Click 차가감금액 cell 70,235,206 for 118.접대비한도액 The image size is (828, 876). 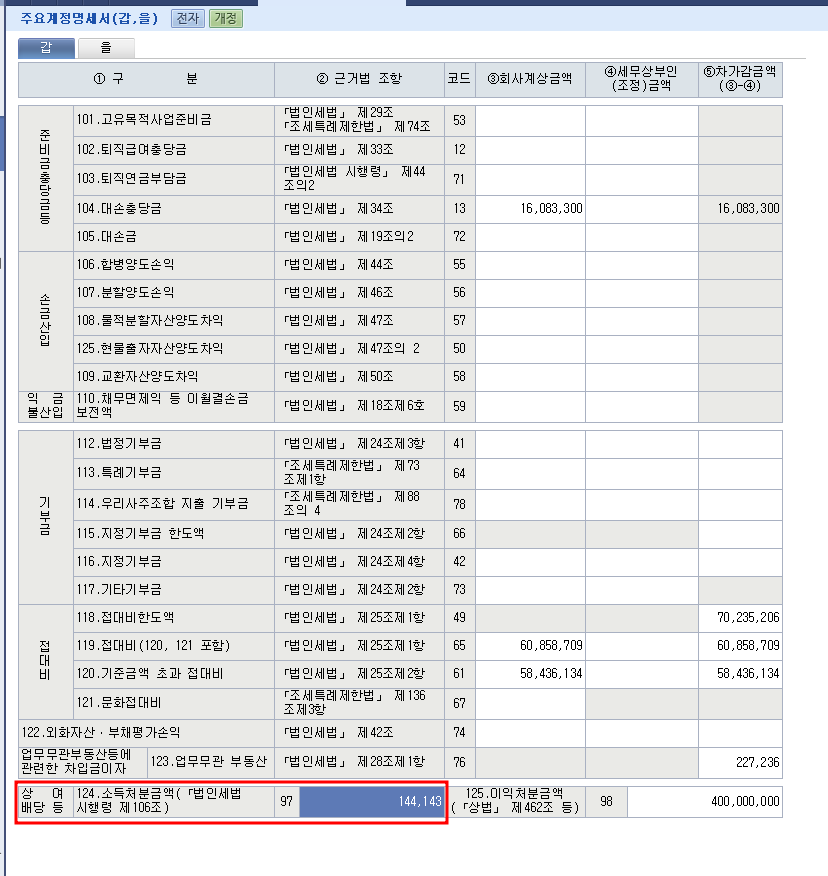tap(740, 618)
